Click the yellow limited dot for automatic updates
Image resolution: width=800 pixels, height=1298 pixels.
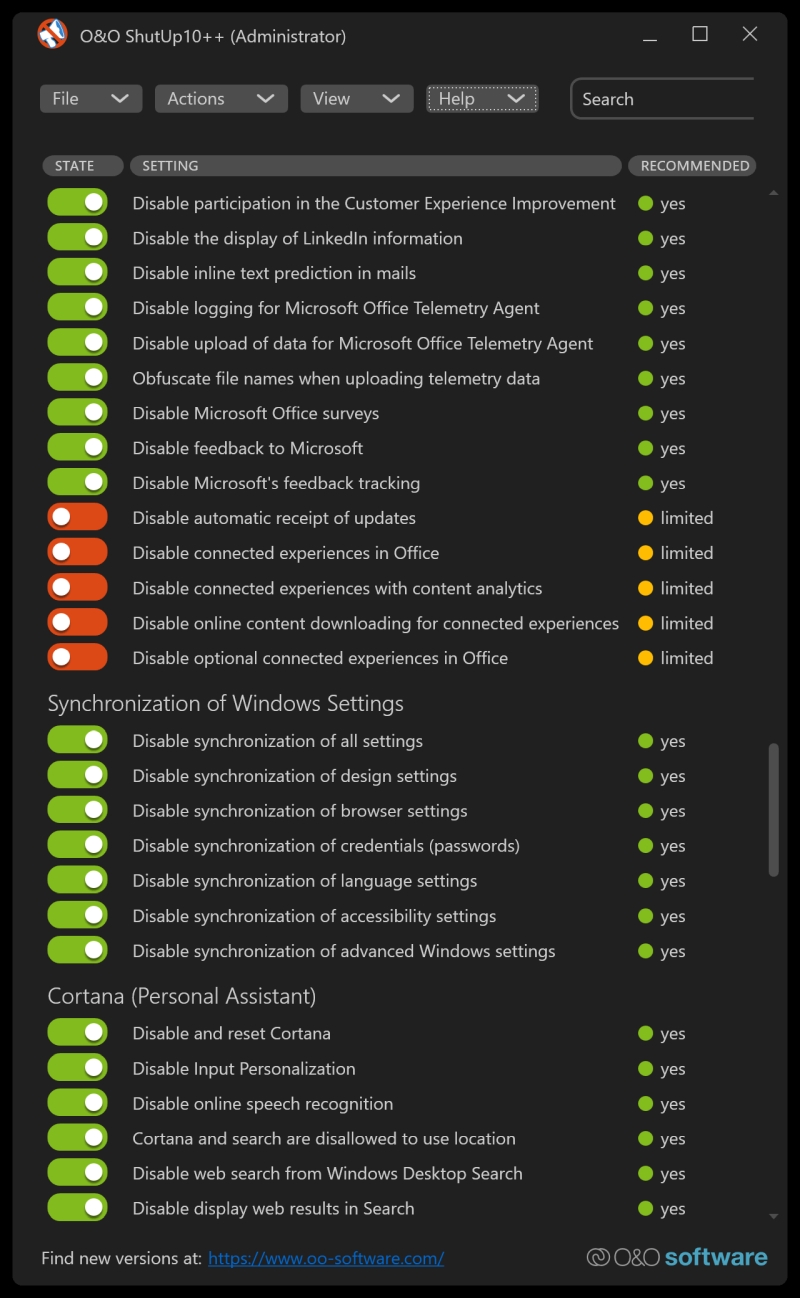pos(646,518)
